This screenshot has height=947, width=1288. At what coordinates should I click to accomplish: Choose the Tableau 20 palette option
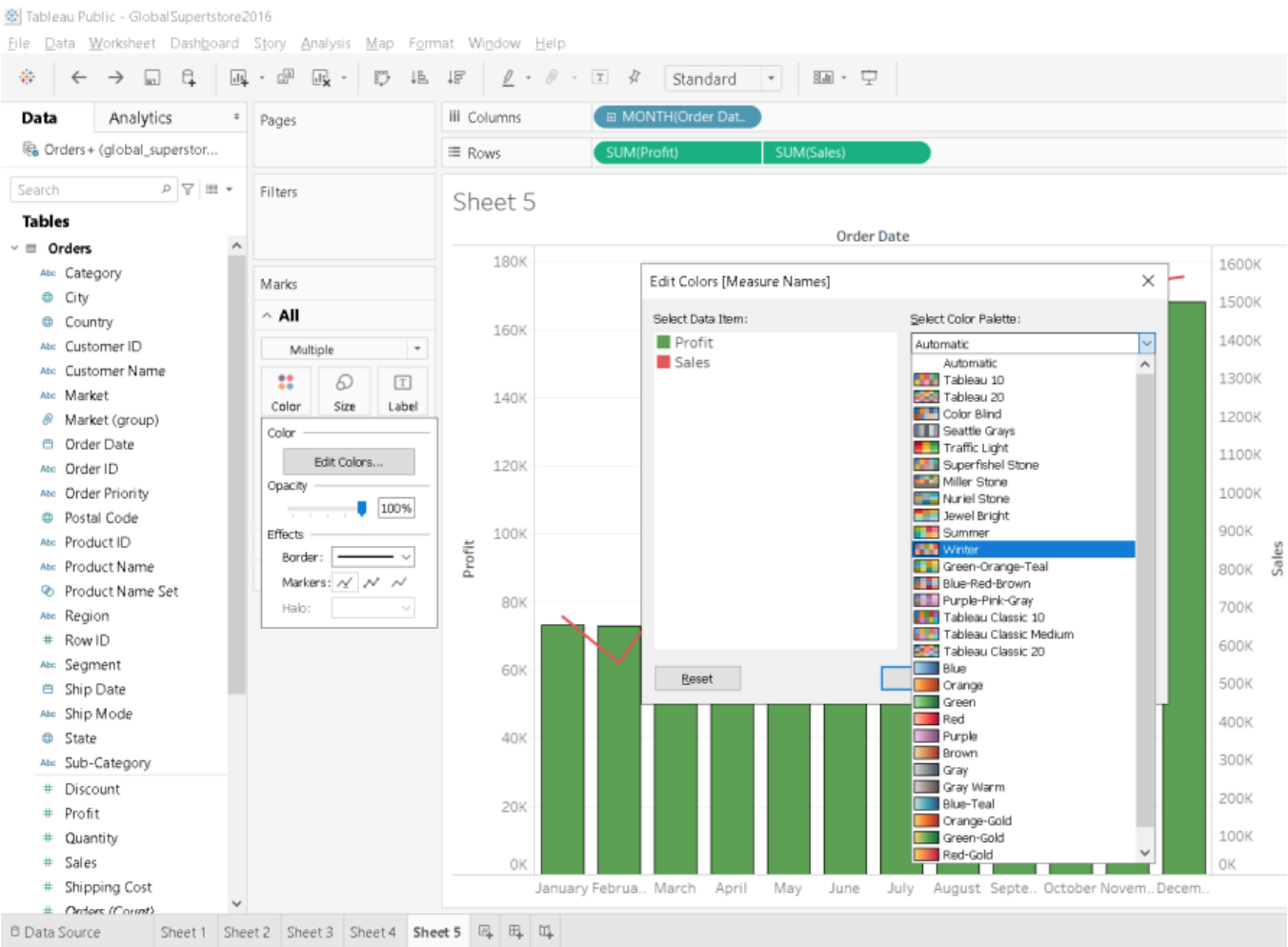1024,396
